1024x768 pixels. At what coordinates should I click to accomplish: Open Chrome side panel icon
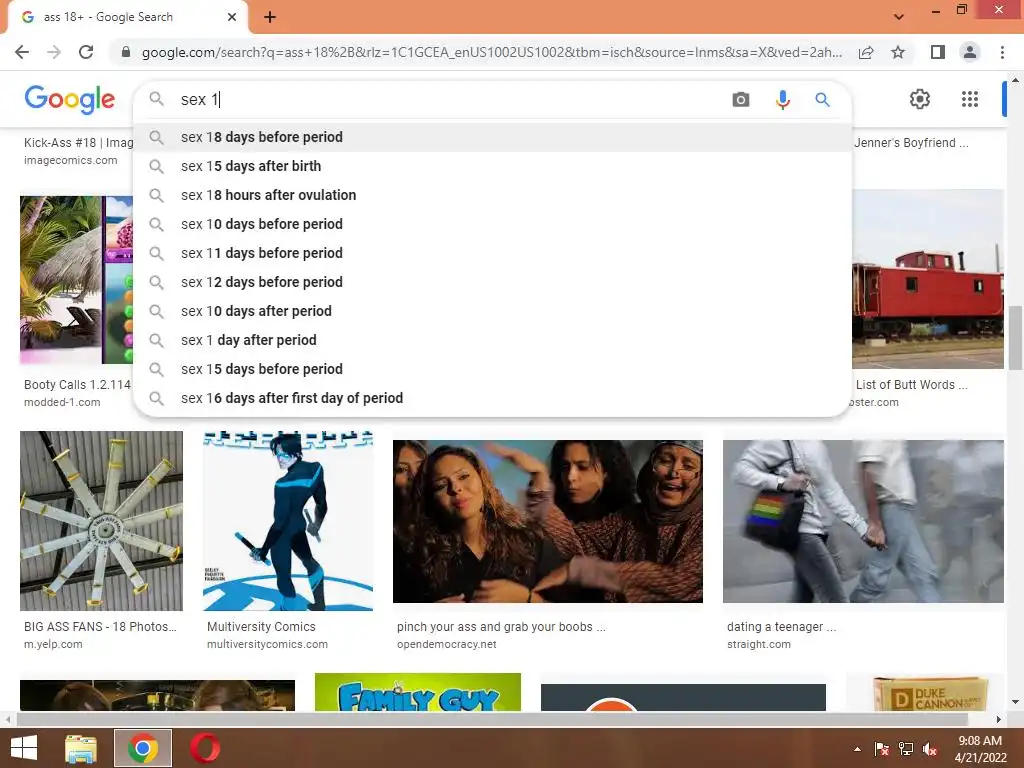[938, 52]
